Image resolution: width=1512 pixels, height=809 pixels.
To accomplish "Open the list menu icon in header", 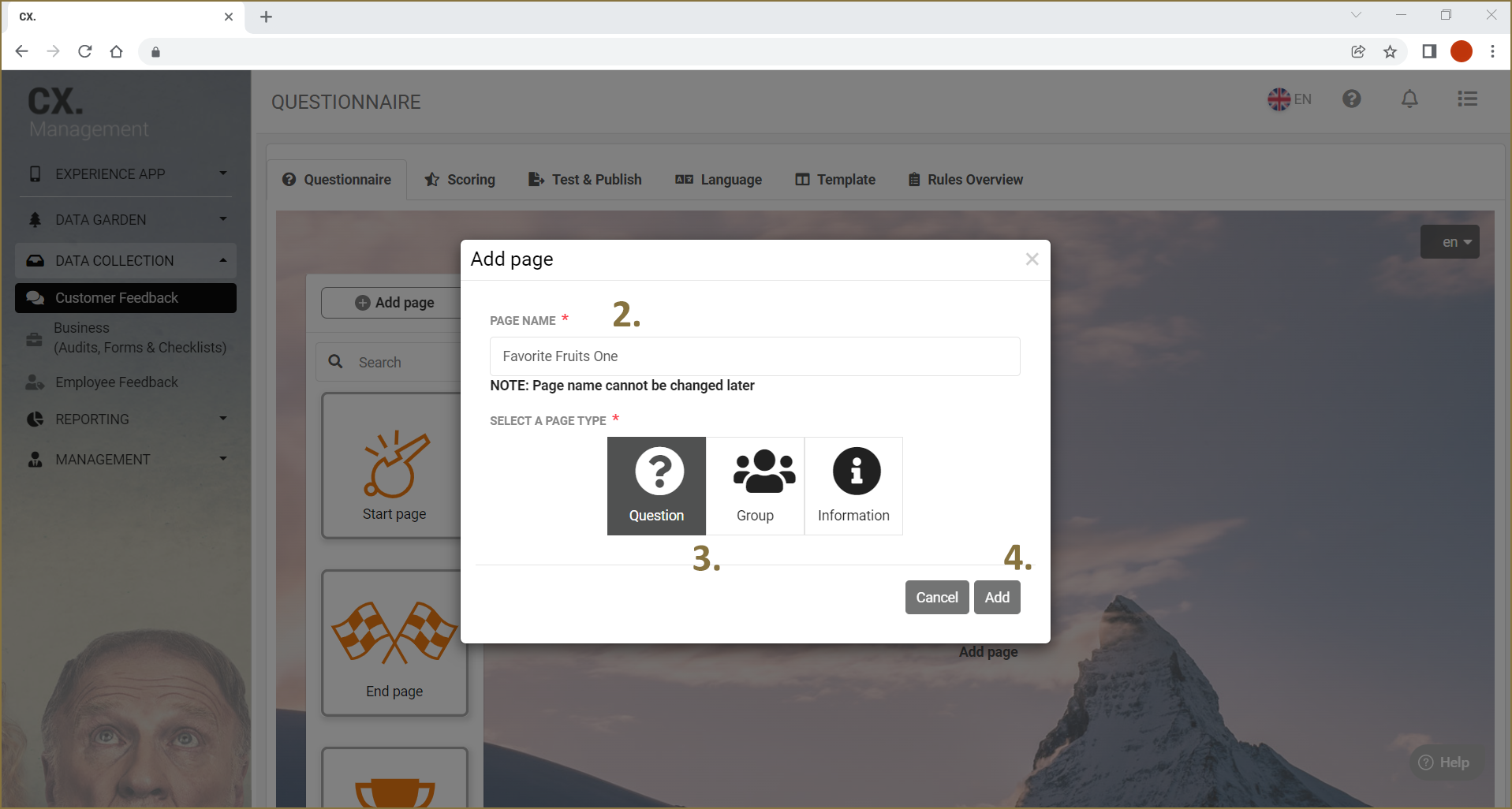I will coord(1467,99).
